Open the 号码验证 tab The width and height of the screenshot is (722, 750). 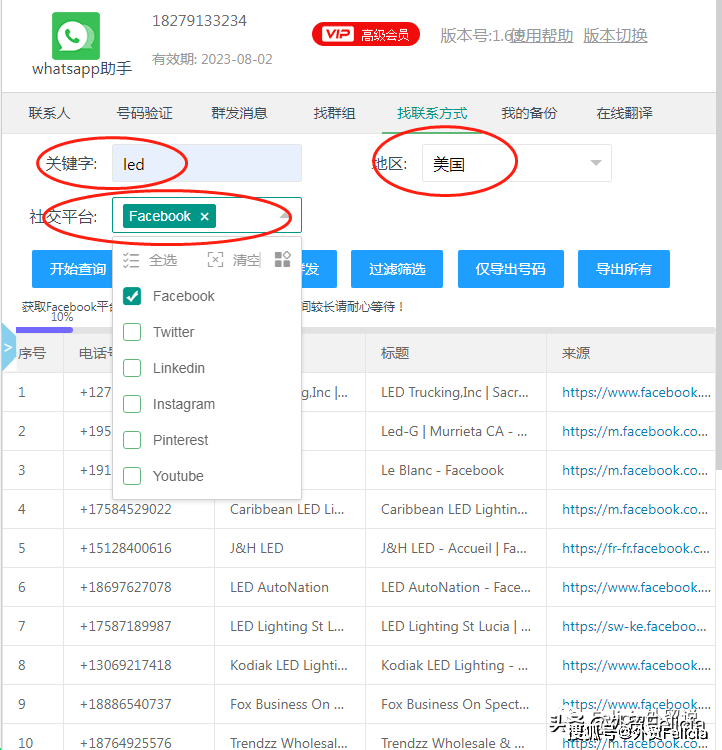click(x=144, y=113)
